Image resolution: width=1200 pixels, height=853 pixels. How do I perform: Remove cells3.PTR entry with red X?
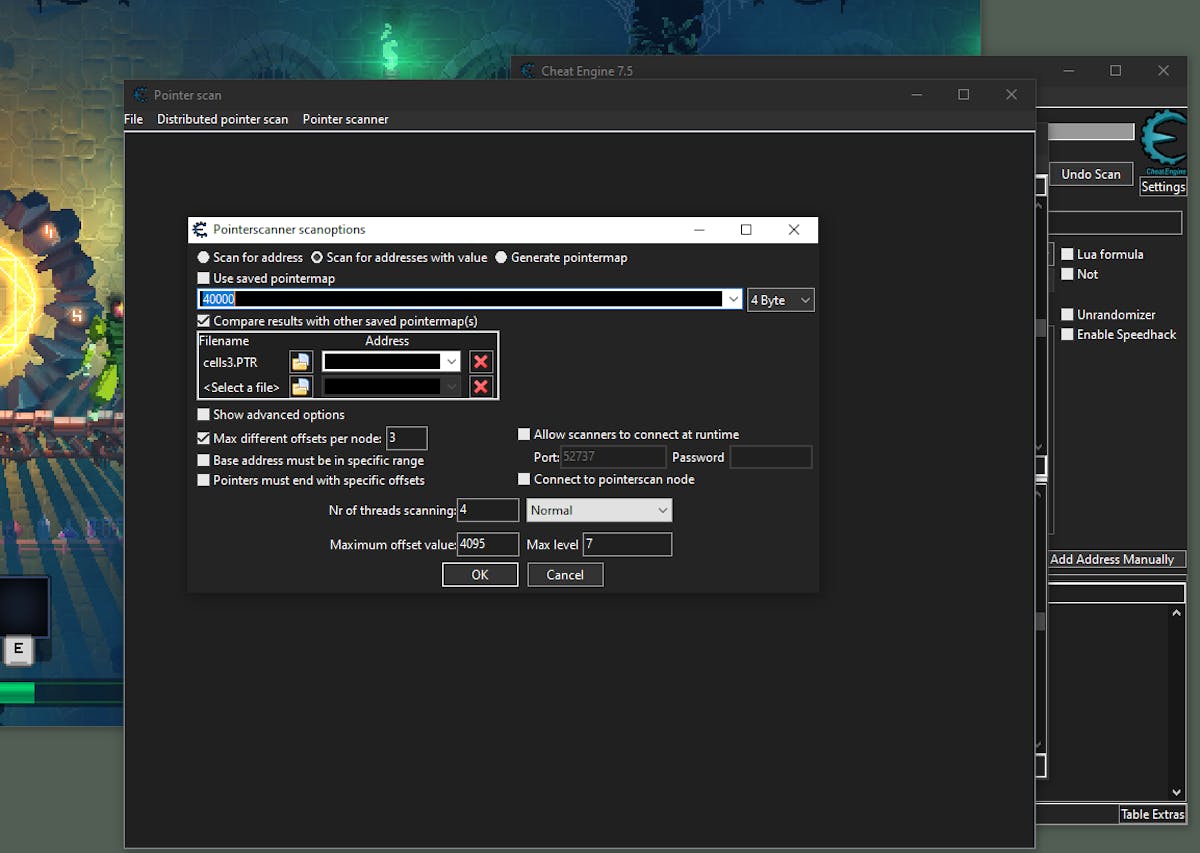481,362
